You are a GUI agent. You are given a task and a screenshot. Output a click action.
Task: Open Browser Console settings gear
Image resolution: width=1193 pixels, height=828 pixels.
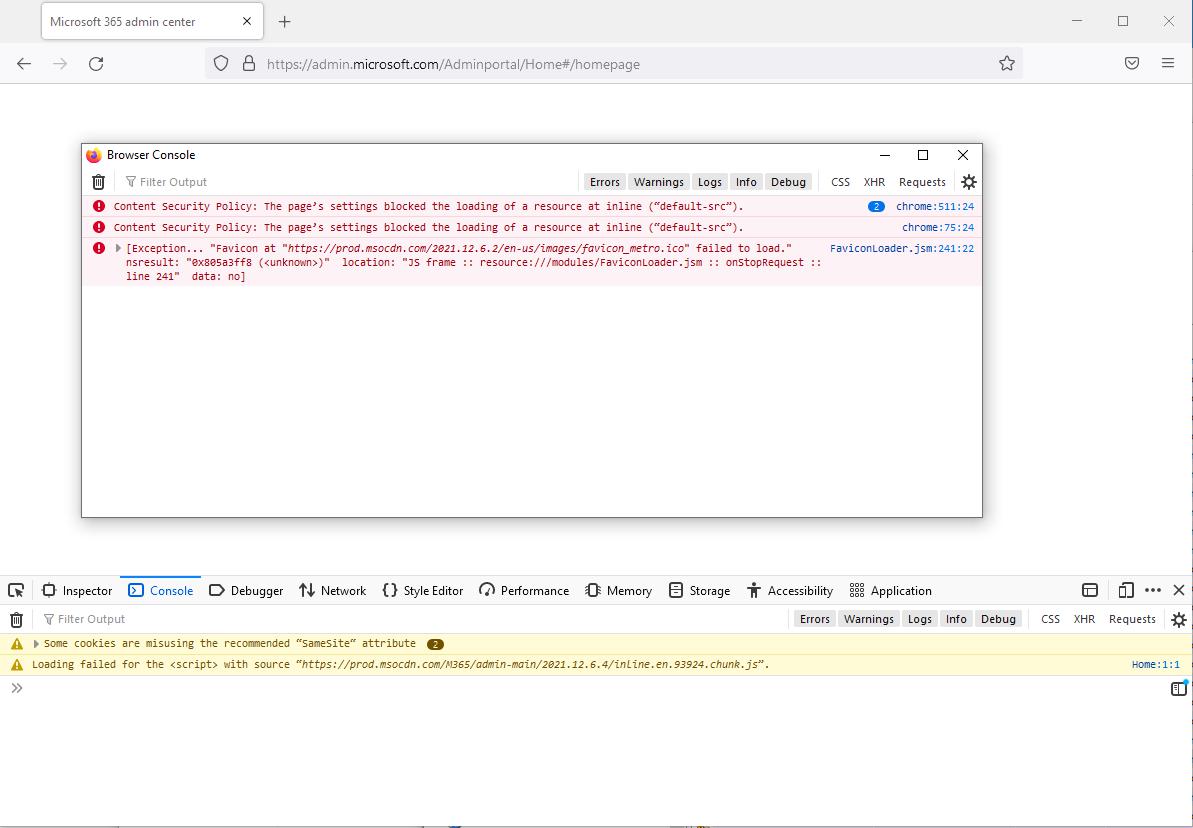pyautogui.click(x=967, y=182)
